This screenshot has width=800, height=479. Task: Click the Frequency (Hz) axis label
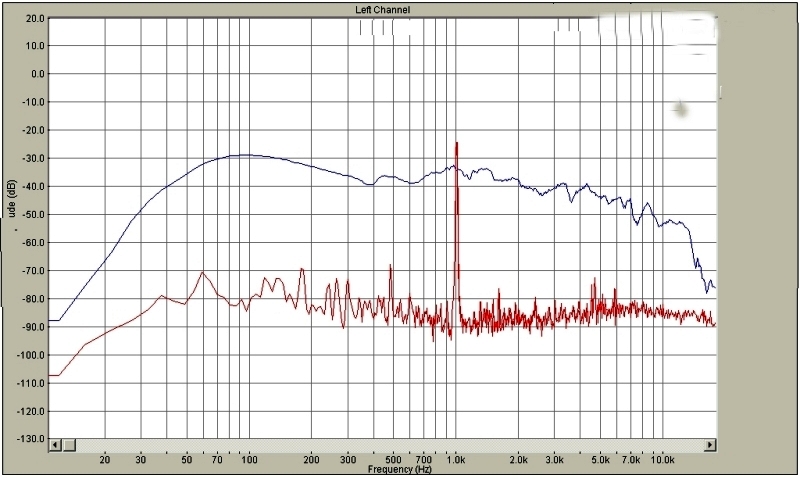click(x=398, y=469)
